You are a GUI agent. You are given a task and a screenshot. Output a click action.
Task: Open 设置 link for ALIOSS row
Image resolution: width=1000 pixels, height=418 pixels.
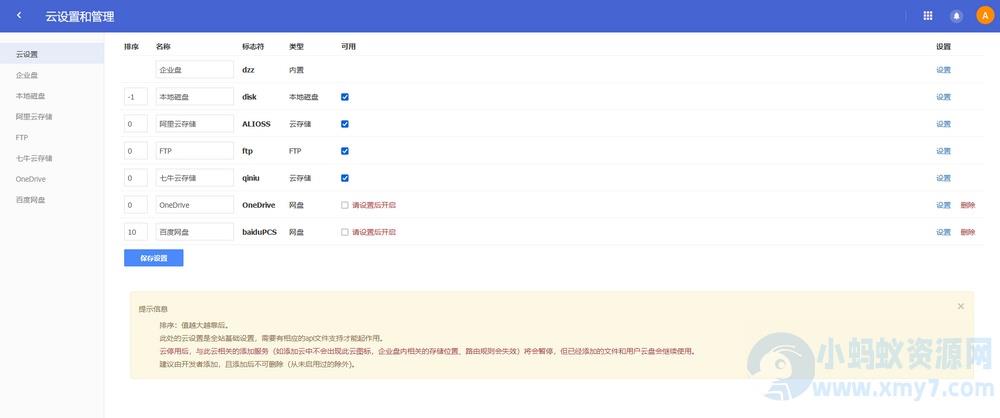943,124
